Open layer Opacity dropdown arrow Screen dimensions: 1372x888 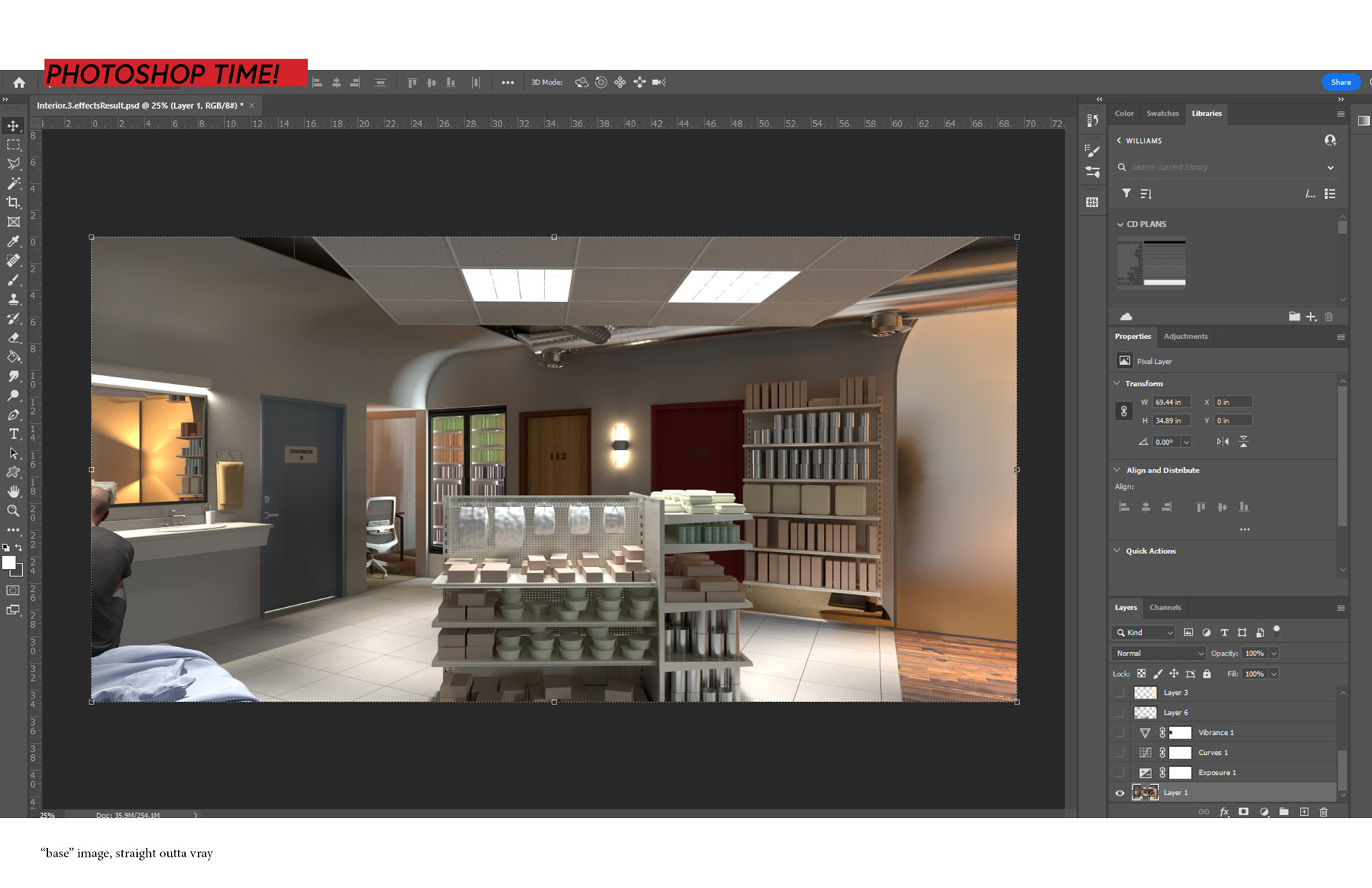click(1273, 653)
